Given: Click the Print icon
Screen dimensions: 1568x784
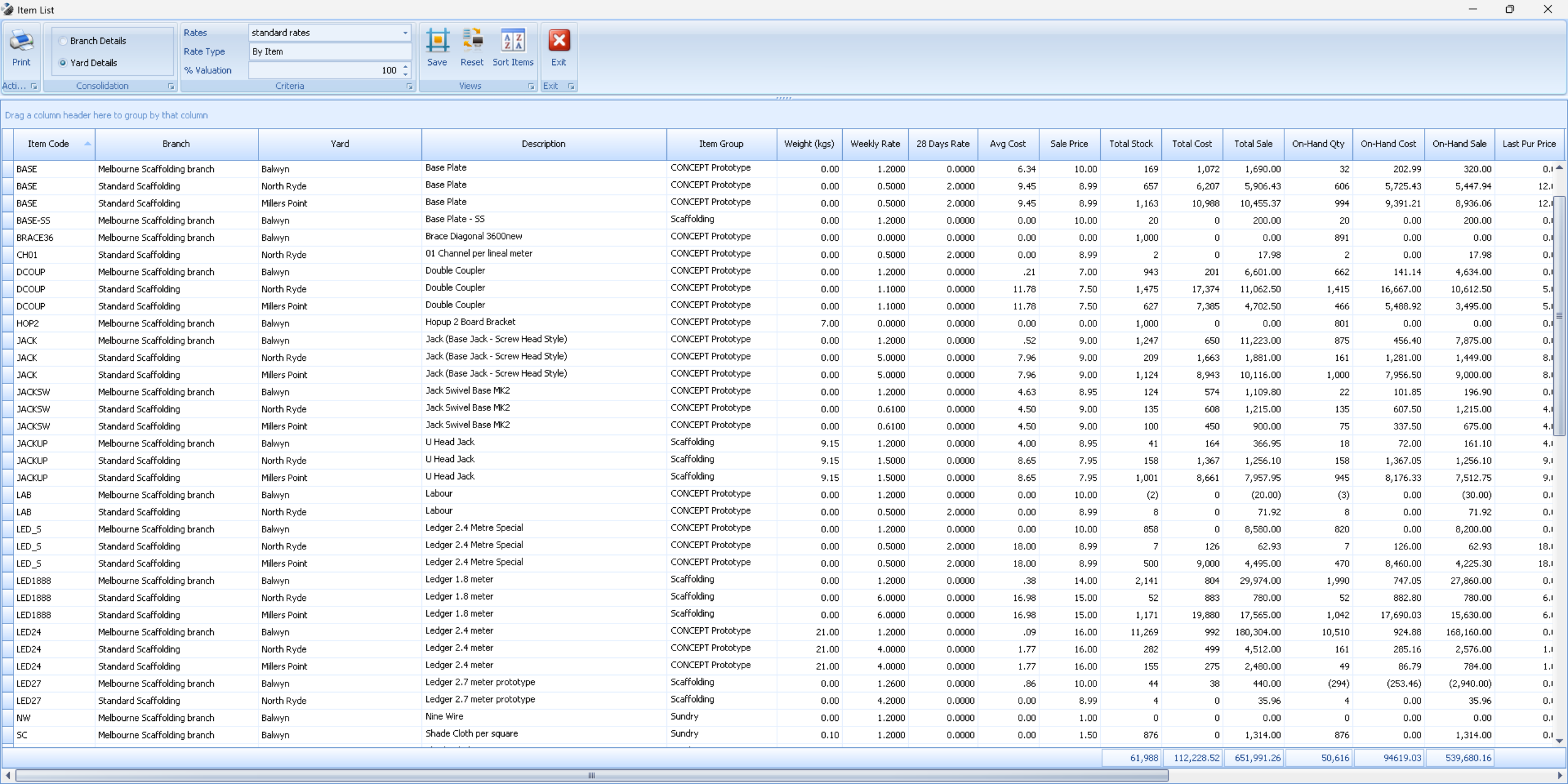Looking at the screenshot, I should coord(21,42).
